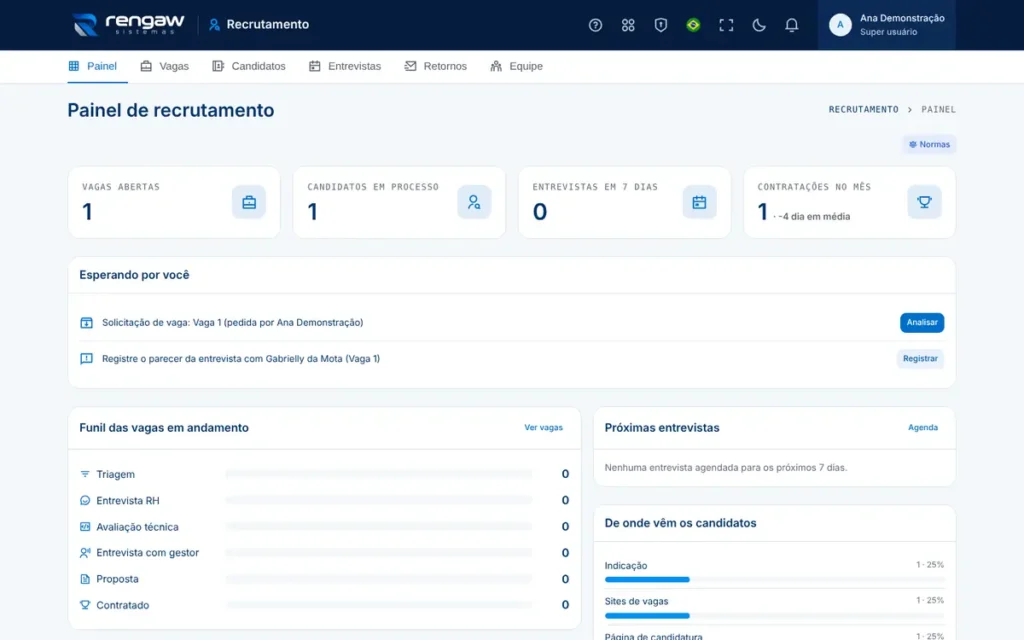The height and width of the screenshot is (640, 1024).
Task: Click the Contratado stage label
Action: pos(123,605)
